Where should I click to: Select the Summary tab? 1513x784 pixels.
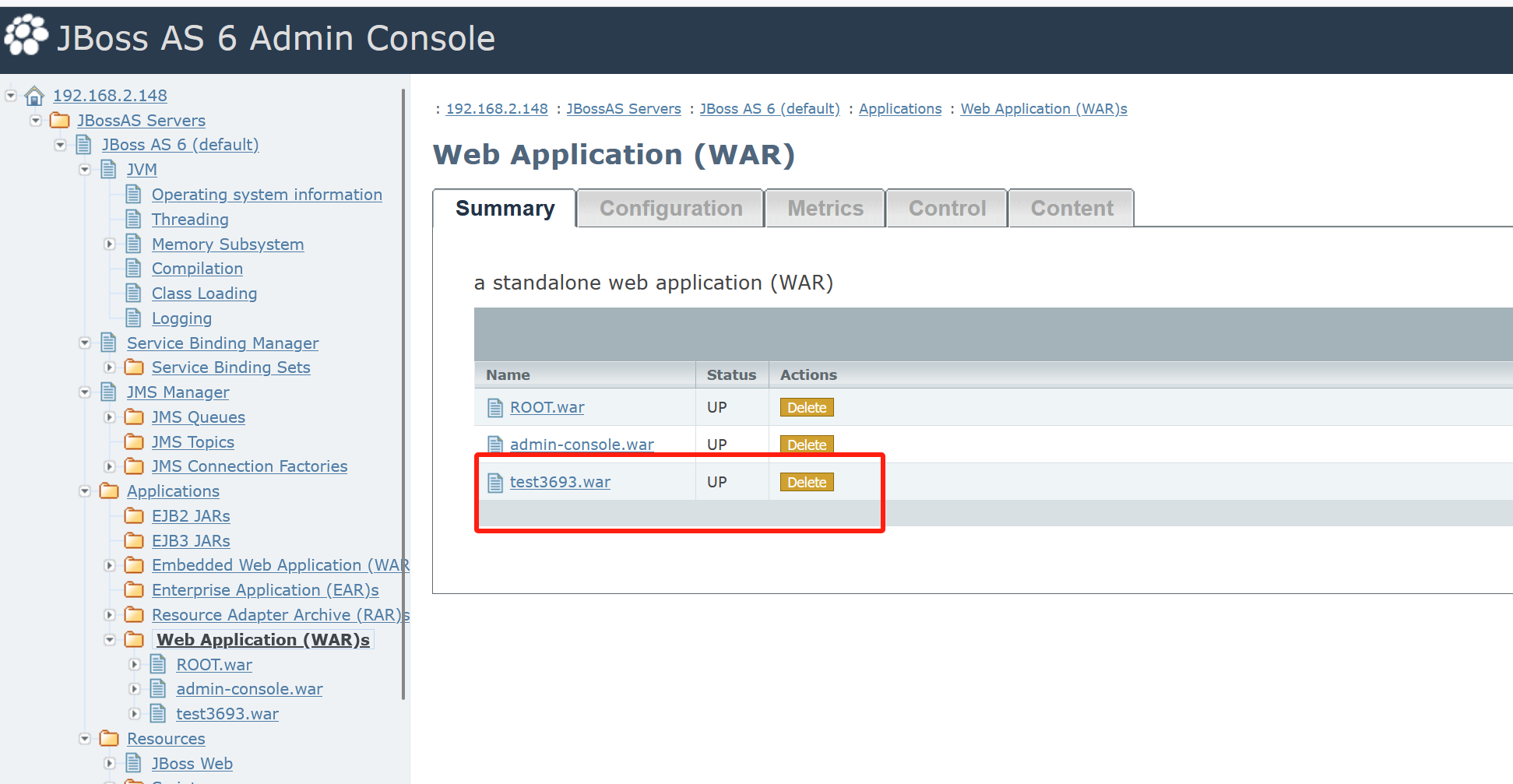tap(505, 208)
